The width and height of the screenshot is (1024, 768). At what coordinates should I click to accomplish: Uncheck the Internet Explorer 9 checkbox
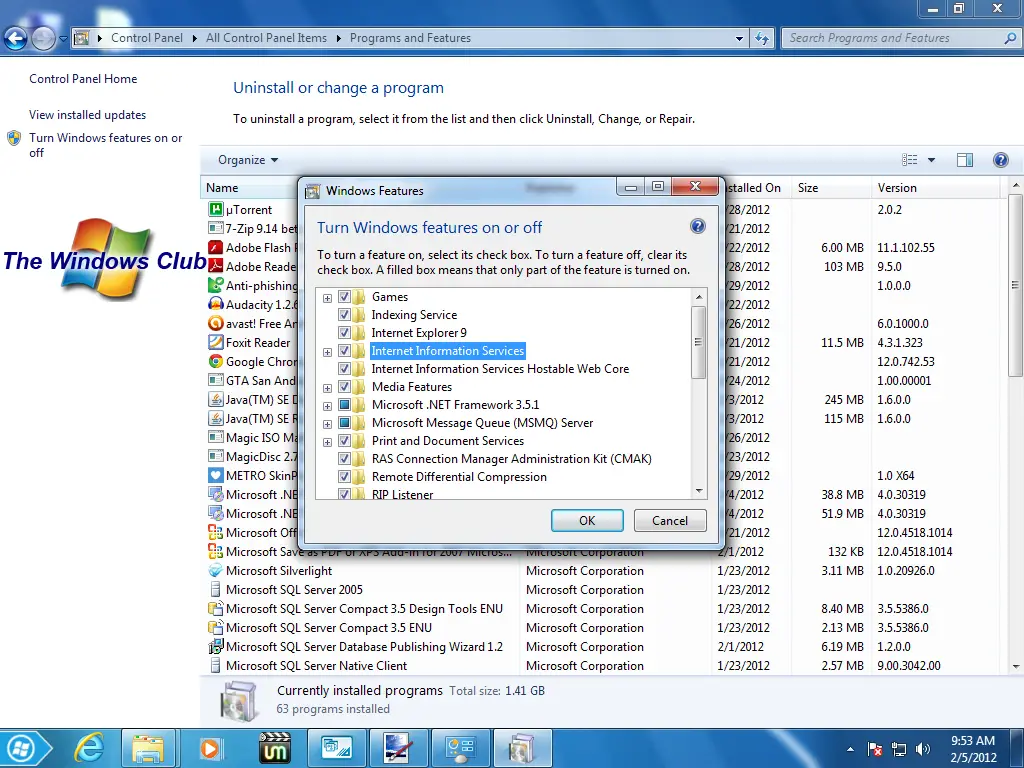[x=344, y=332]
